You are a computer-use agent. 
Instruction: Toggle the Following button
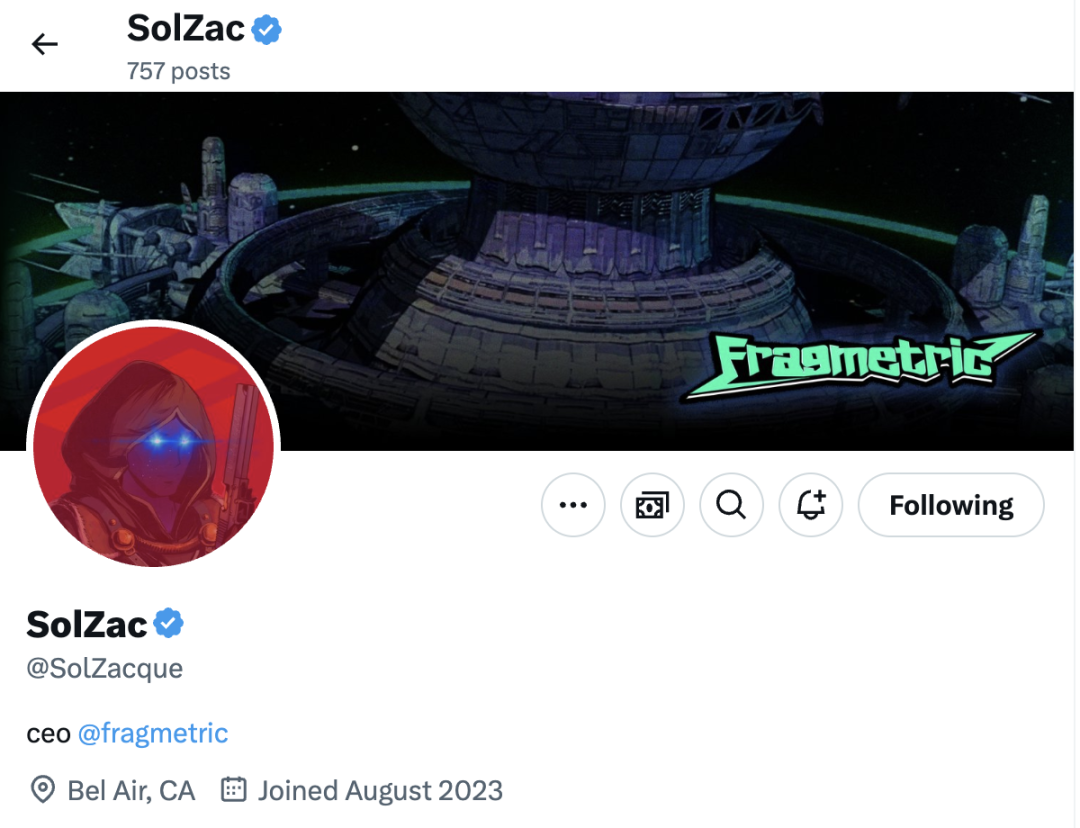951,505
